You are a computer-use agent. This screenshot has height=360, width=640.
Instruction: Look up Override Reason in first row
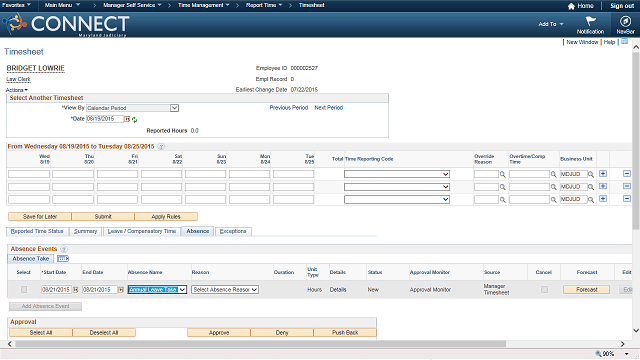click(x=503, y=175)
